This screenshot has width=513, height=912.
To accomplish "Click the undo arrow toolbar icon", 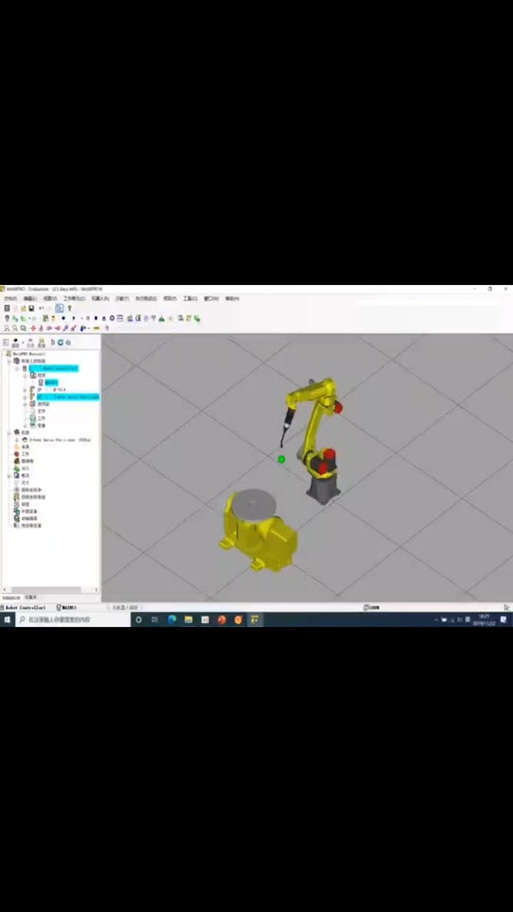I will [x=41, y=308].
